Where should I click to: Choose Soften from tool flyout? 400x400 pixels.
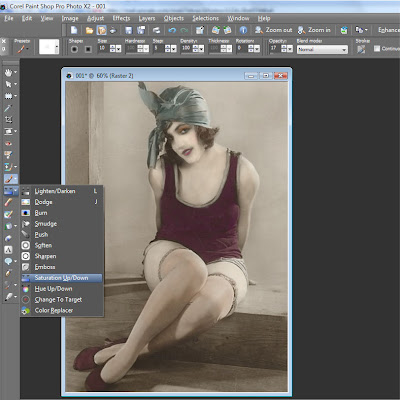(x=61, y=245)
